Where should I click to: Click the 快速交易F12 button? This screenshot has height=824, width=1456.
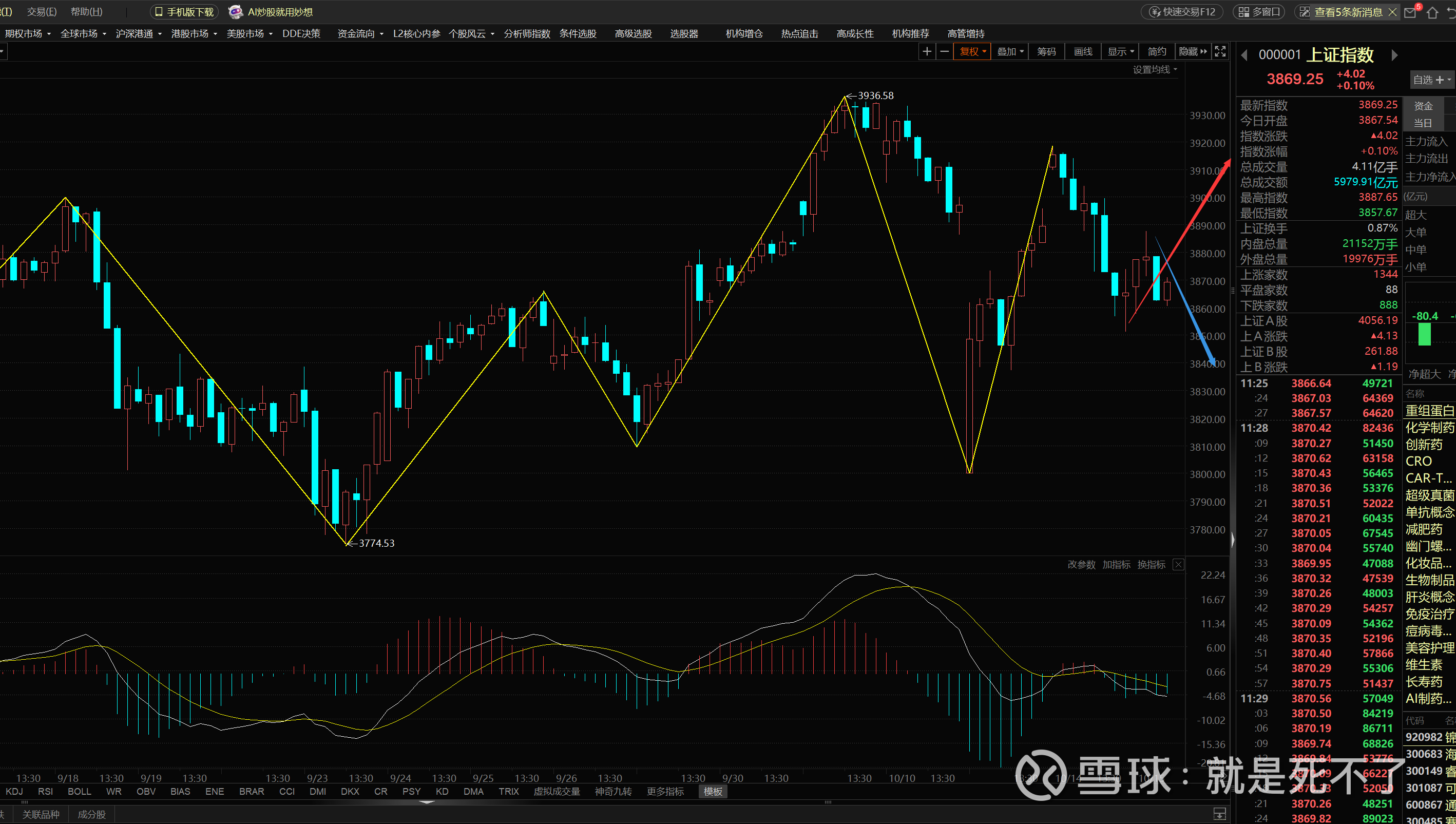click(1182, 12)
